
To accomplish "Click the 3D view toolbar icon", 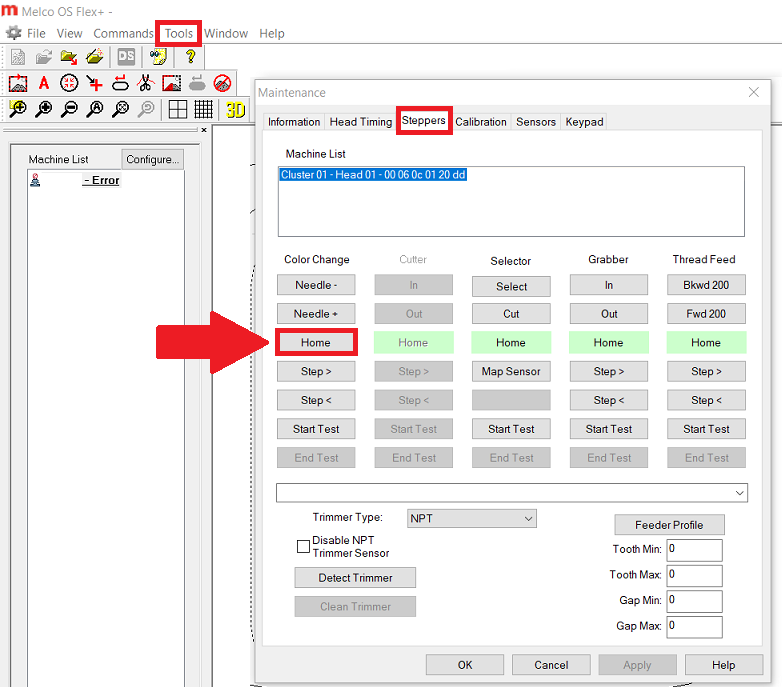I will (235, 110).
